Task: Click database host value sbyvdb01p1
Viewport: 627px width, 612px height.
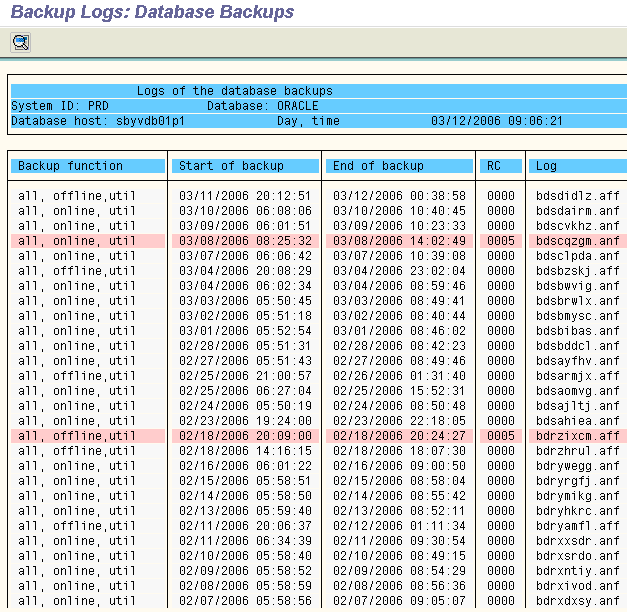Action: pos(150,121)
